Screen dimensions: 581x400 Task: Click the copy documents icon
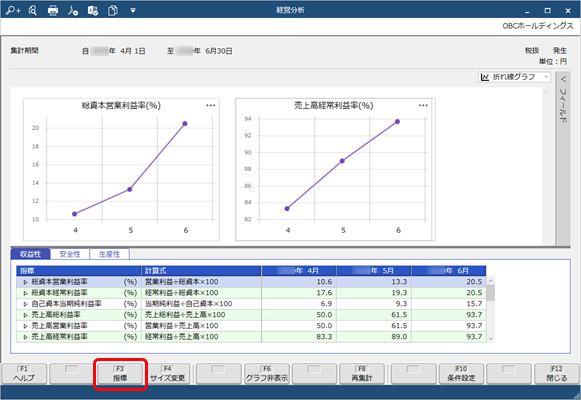coord(113,10)
